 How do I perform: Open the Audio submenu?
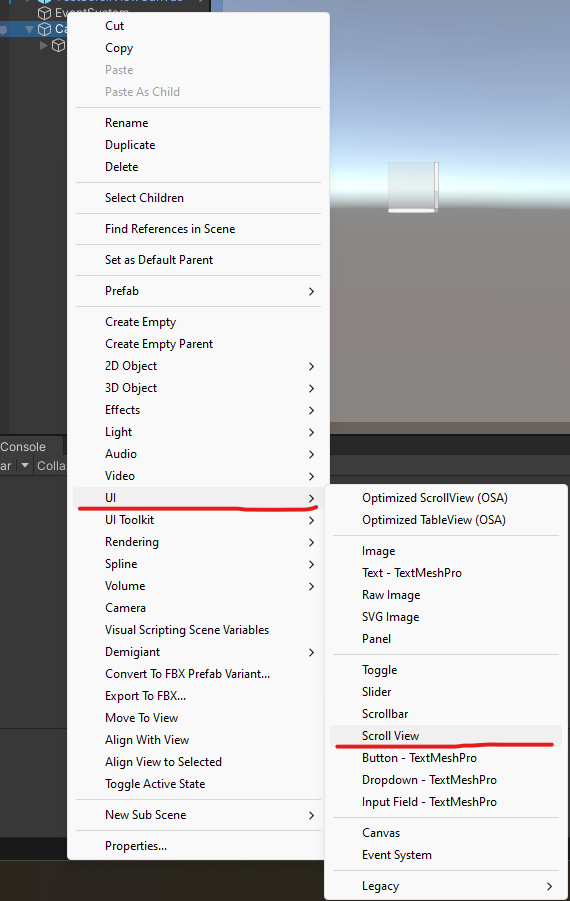[x=198, y=454]
